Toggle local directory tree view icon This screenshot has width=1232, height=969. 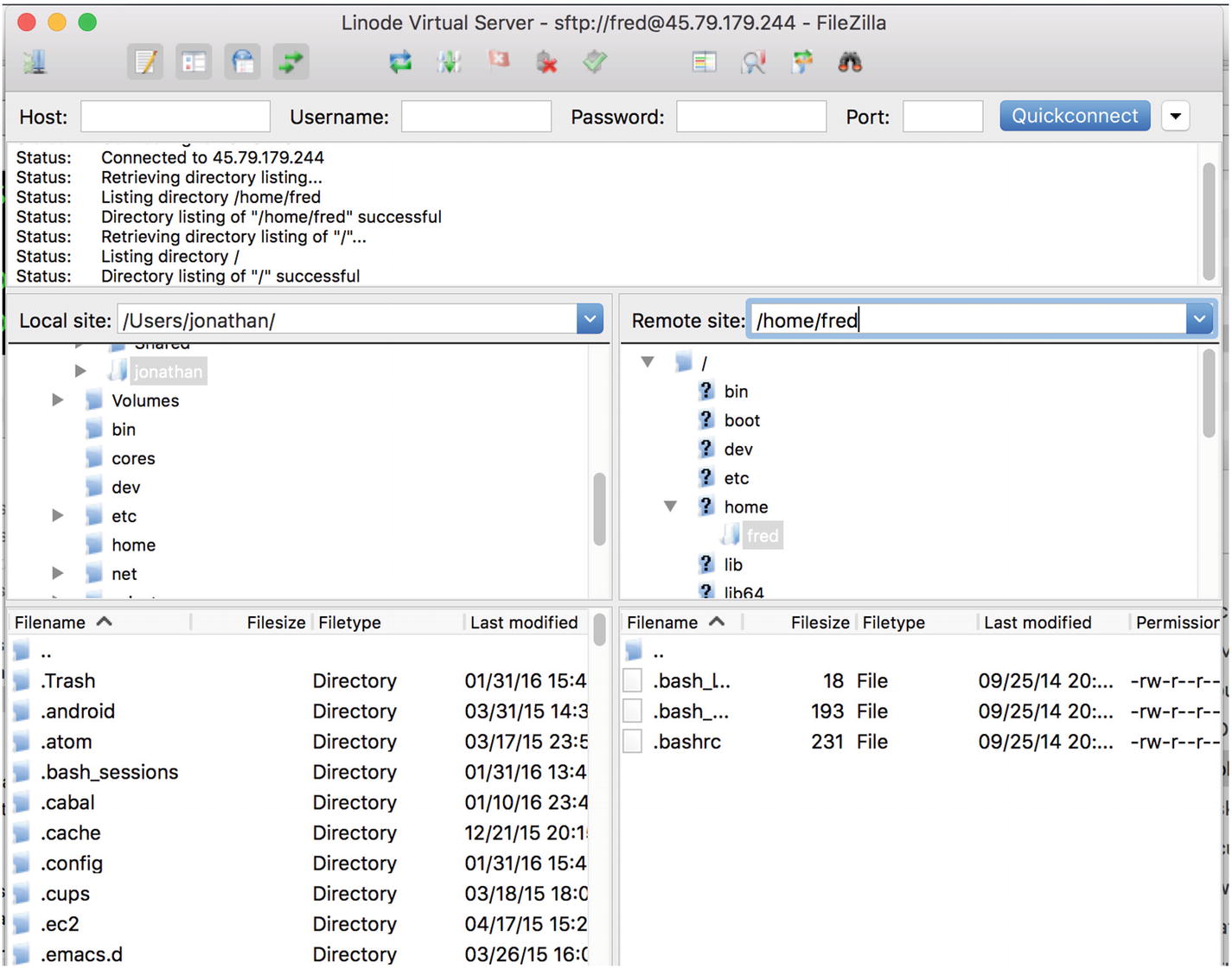click(194, 62)
